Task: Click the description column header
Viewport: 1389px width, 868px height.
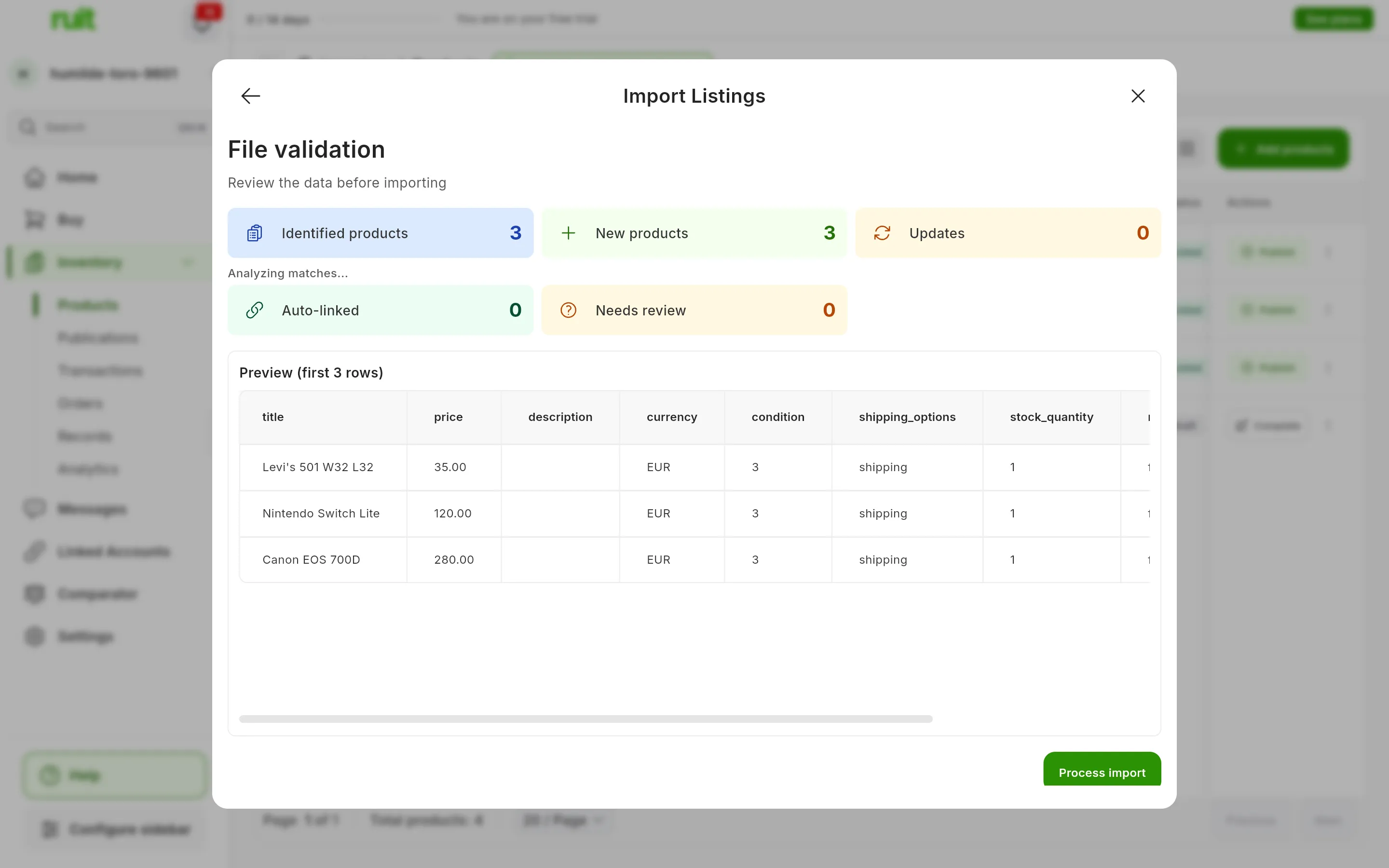Action: click(x=560, y=417)
